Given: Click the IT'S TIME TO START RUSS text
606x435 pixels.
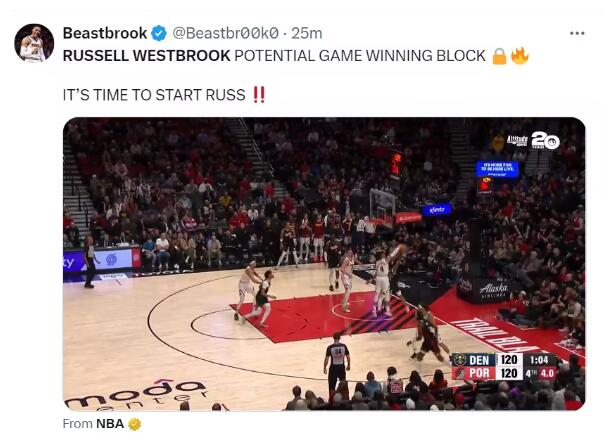Looking at the screenshot, I should click(154, 95).
